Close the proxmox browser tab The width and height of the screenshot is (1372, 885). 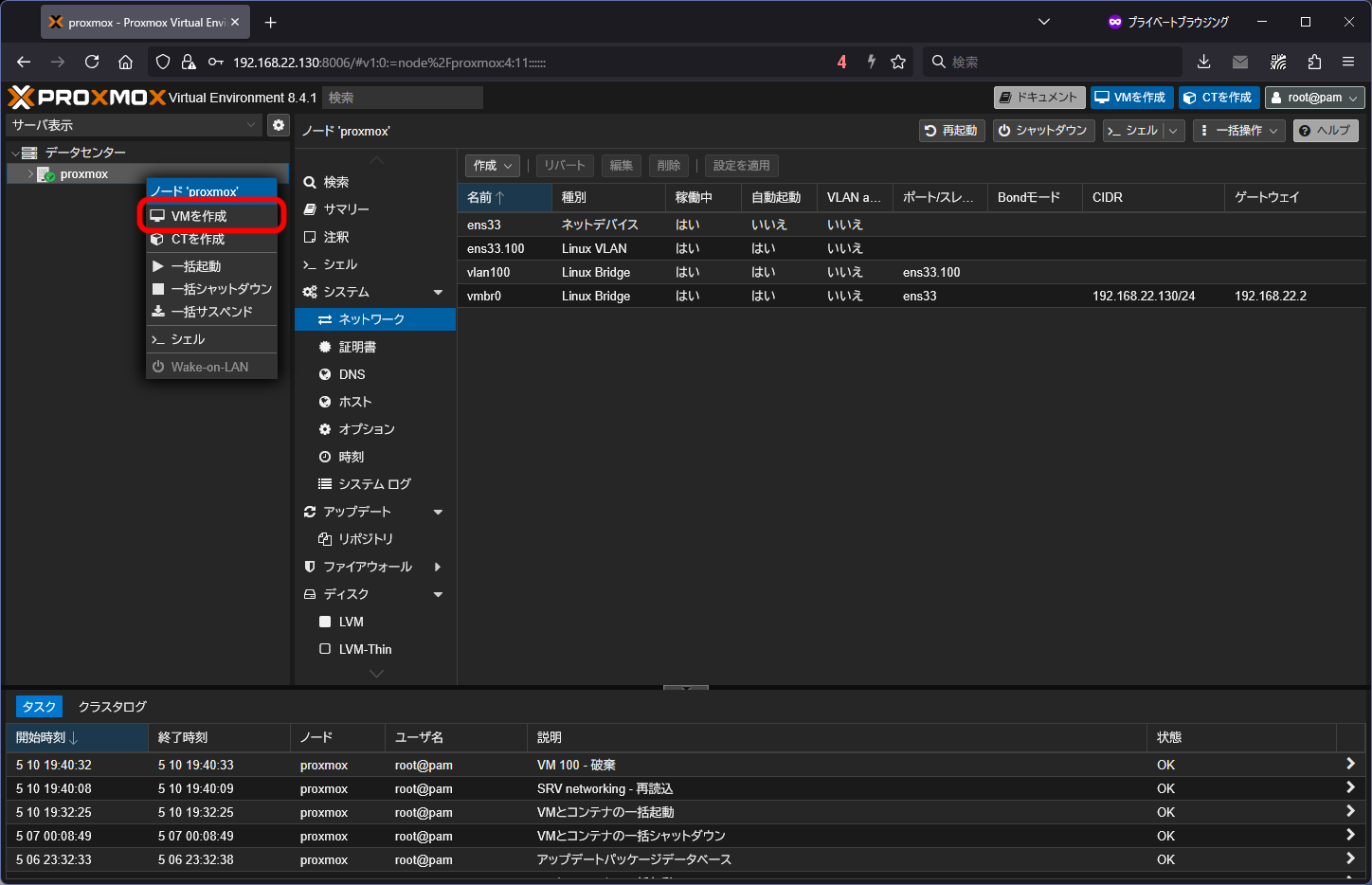pyautogui.click(x=235, y=22)
